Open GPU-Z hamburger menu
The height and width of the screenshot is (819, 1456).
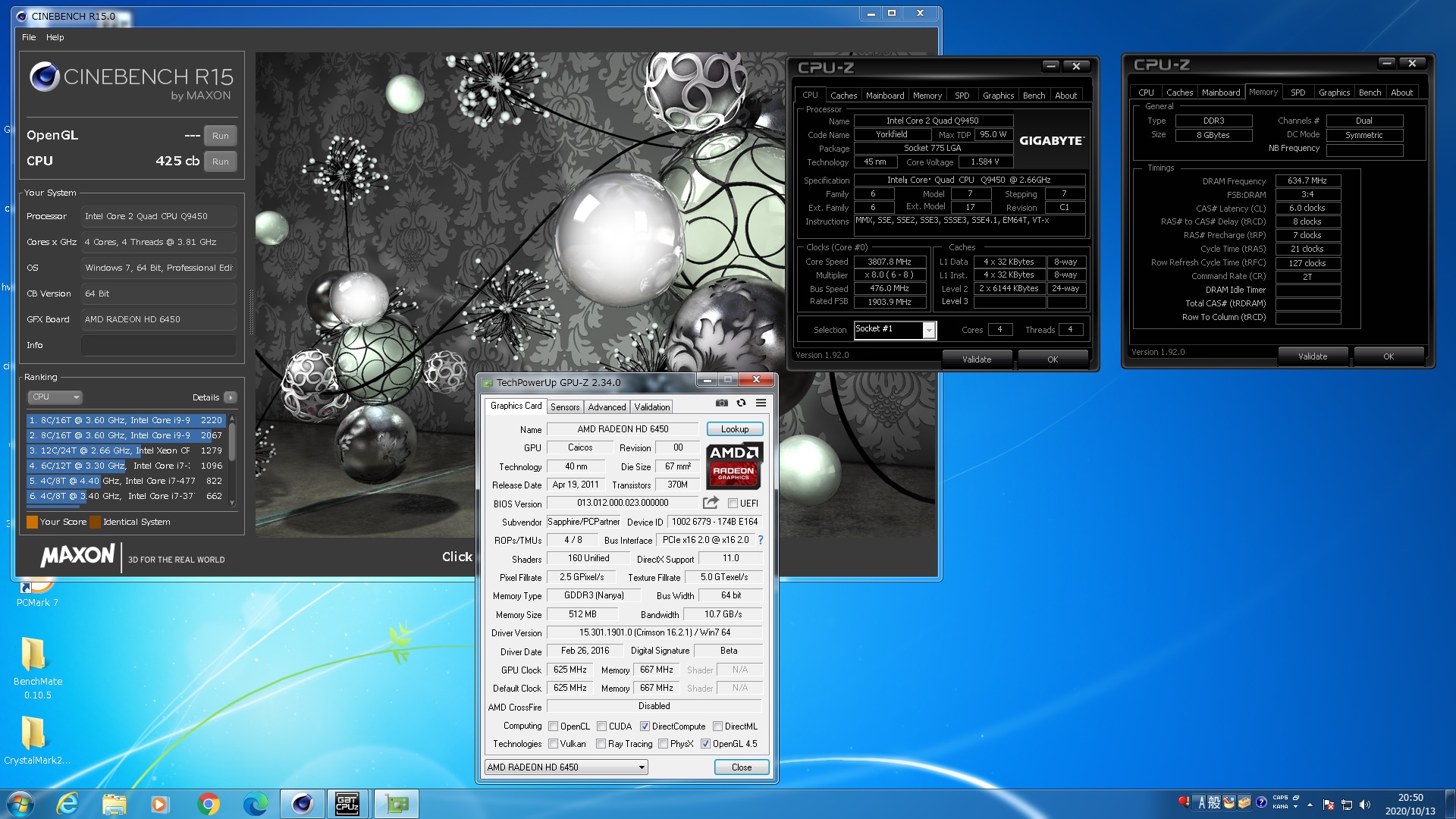761,403
